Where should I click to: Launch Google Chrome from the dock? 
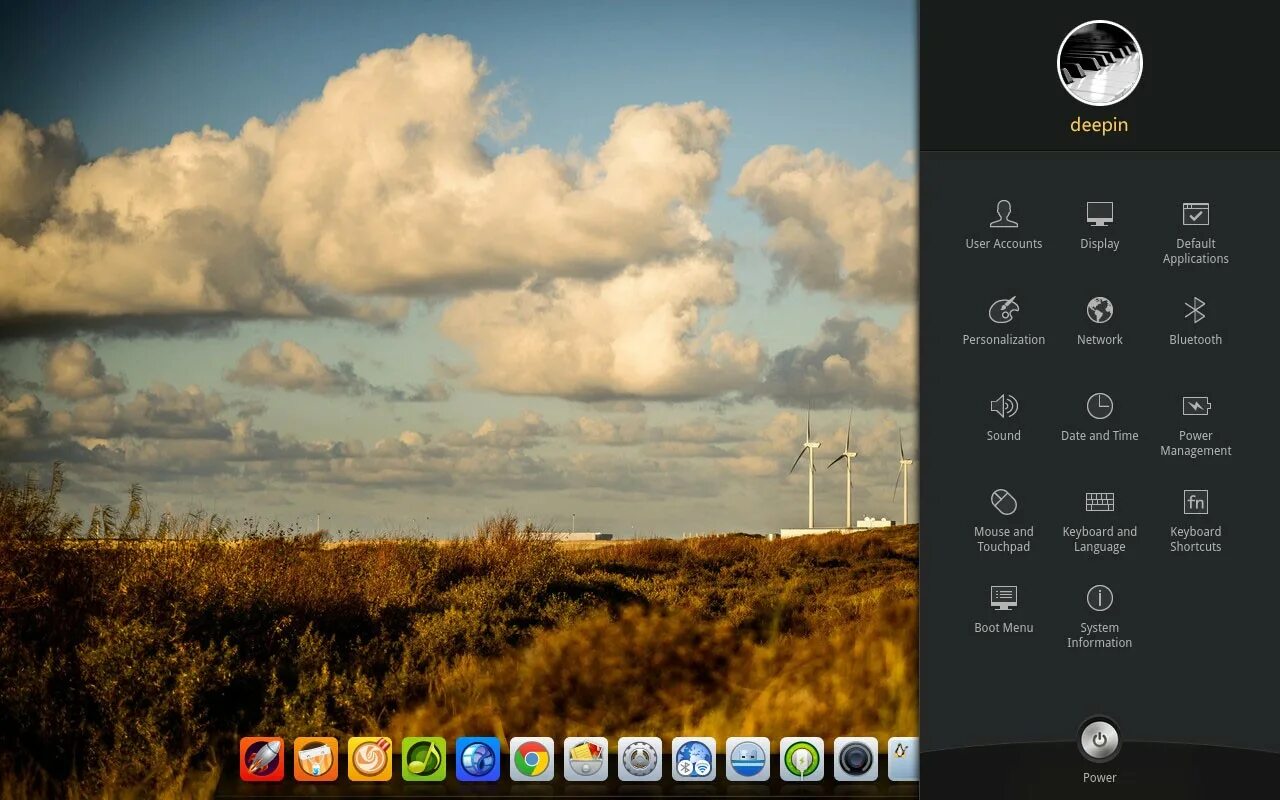pyautogui.click(x=532, y=760)
